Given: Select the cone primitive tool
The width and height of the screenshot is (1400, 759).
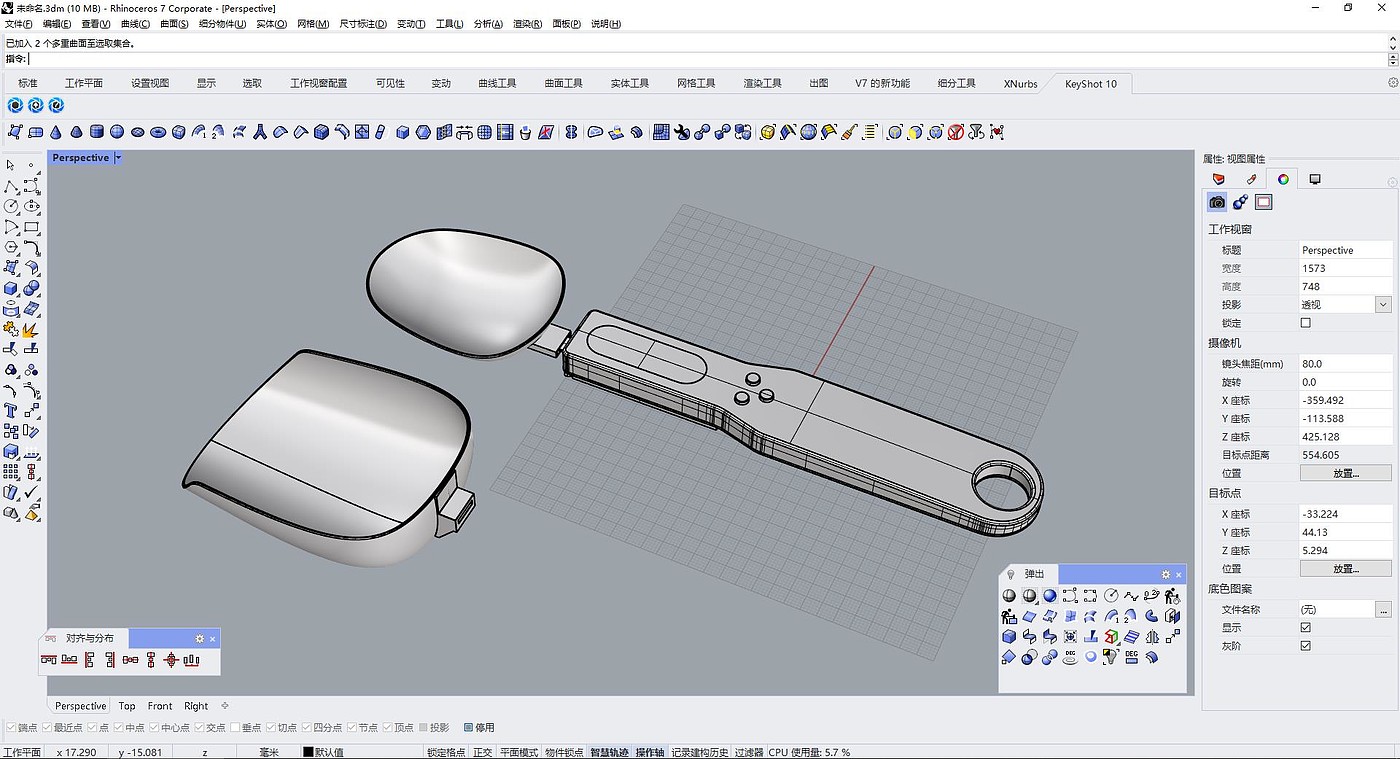Looking at the screenshot, I should [55, 132].
